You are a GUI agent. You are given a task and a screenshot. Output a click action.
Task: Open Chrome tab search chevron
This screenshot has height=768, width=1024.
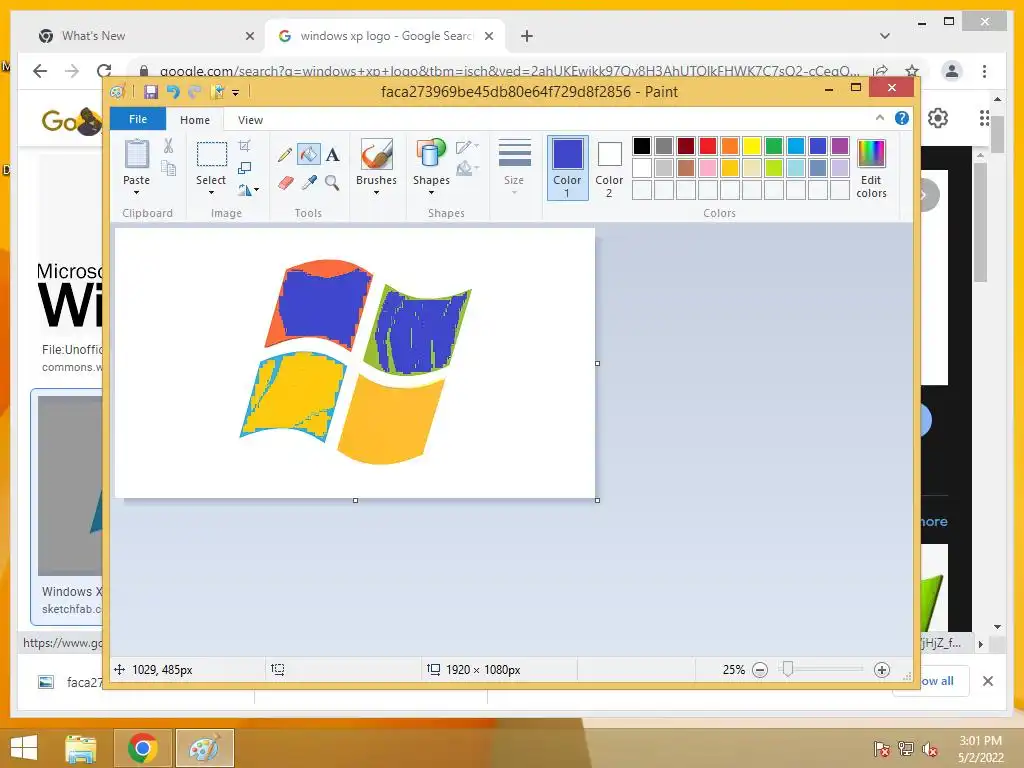tap(885, 36)
